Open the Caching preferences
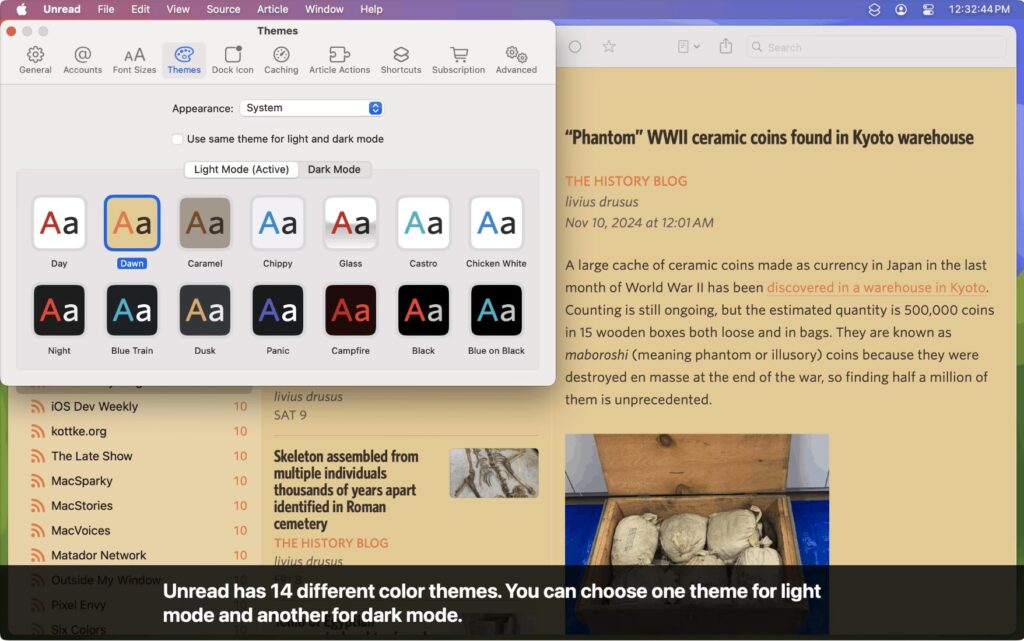The image size is (1024, 641). (281, 58)
